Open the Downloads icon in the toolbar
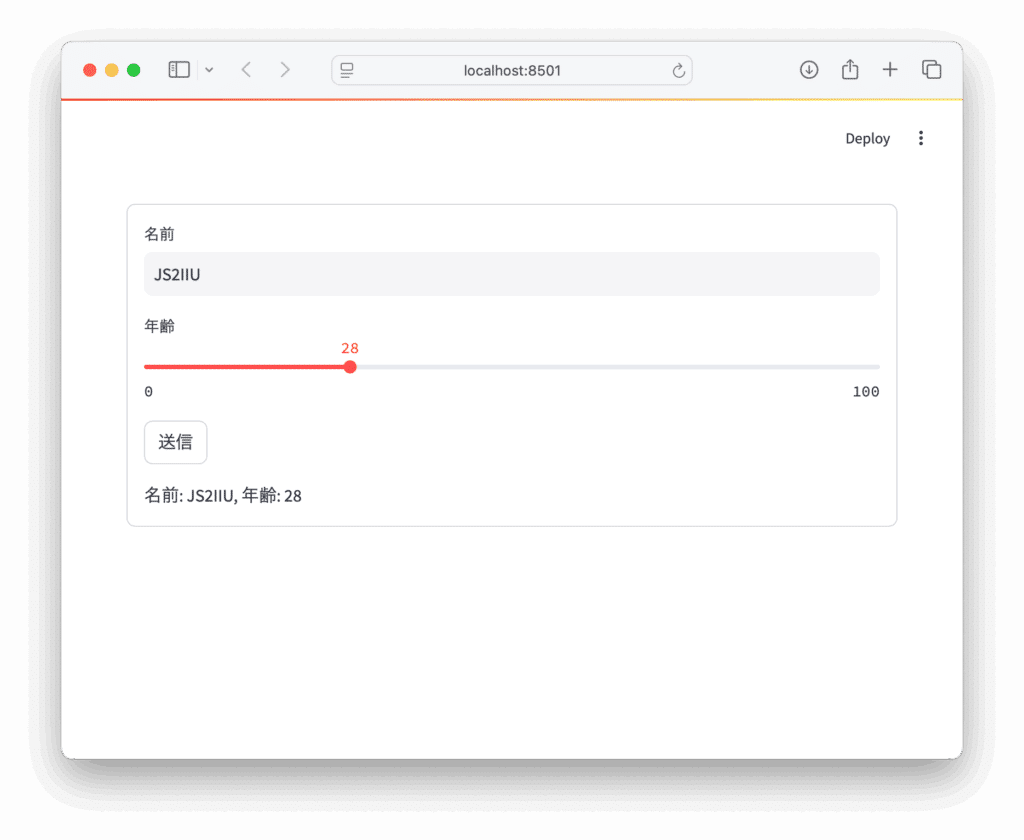 (808, 69)
